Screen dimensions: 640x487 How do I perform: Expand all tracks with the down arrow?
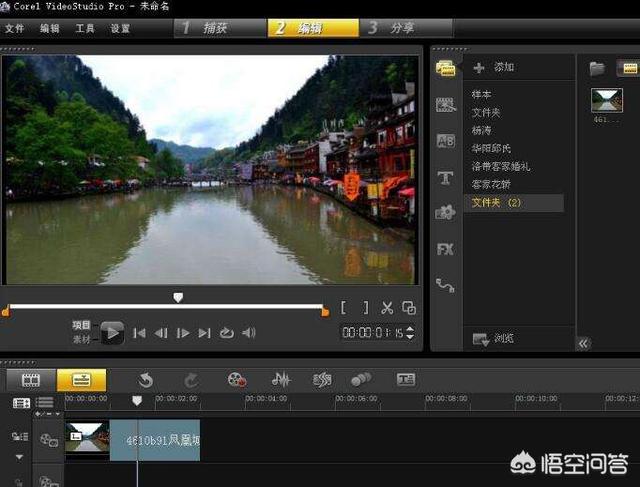(x=19, y=457)
